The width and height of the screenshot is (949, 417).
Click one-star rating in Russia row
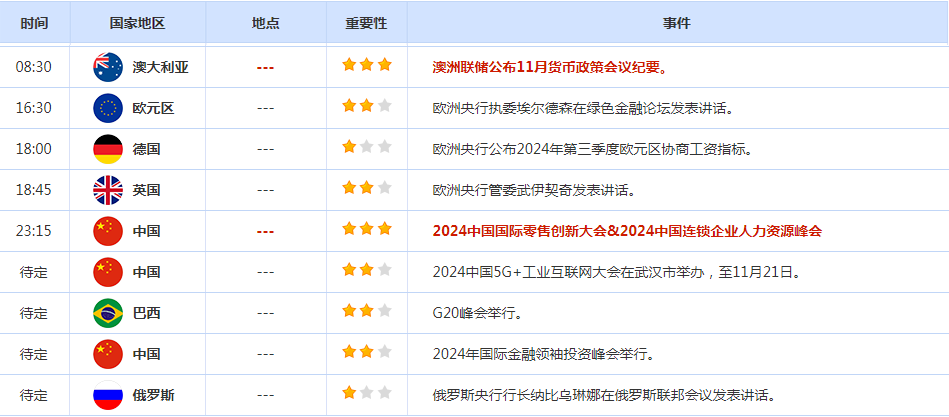[x=367, y=393]
